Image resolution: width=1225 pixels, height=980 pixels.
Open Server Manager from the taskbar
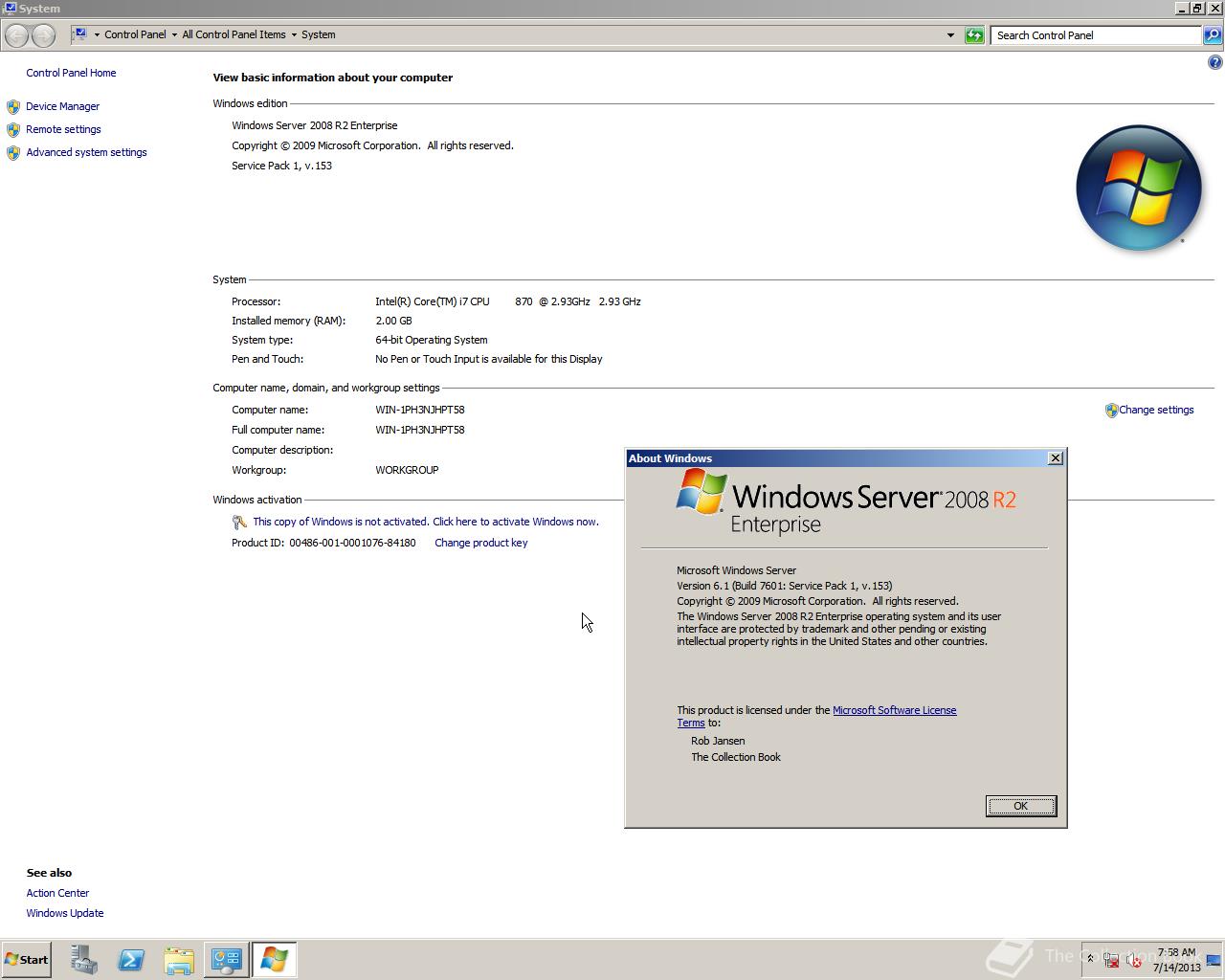tap(83, 960)
